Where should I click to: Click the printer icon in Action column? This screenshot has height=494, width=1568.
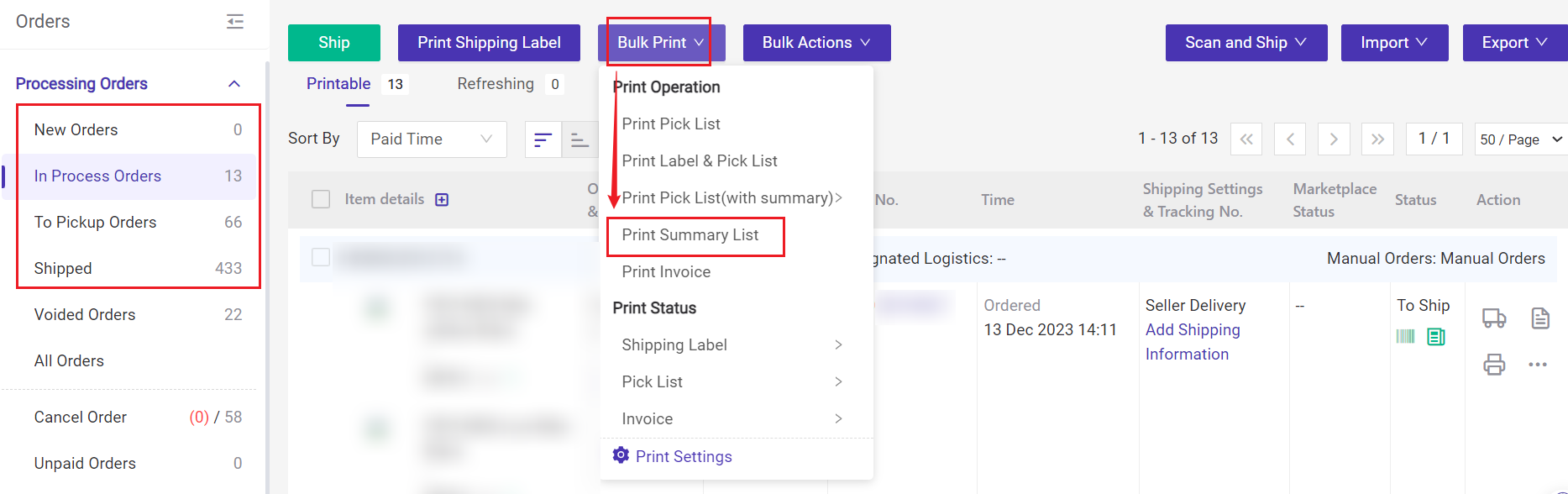click(1494, 365)
